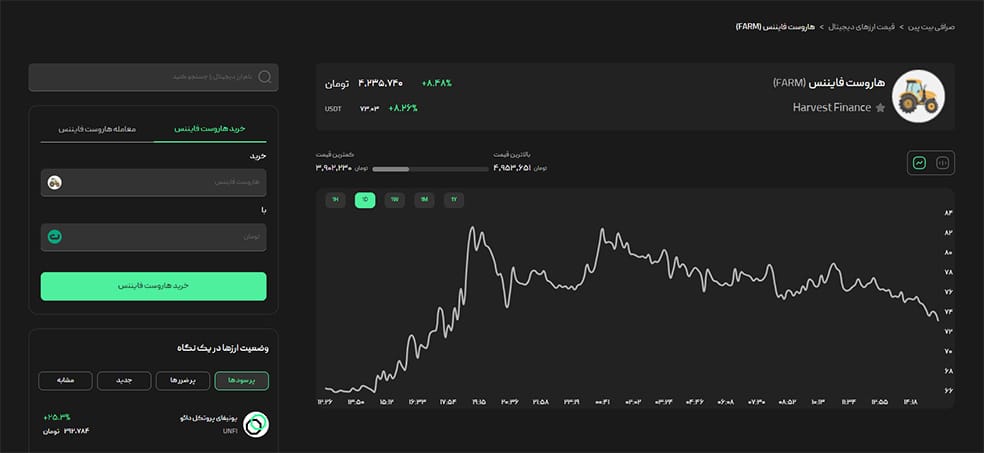984x453 pixels.
Task: Click the 14:18 label on the time axis
Action: coord(911,402)
